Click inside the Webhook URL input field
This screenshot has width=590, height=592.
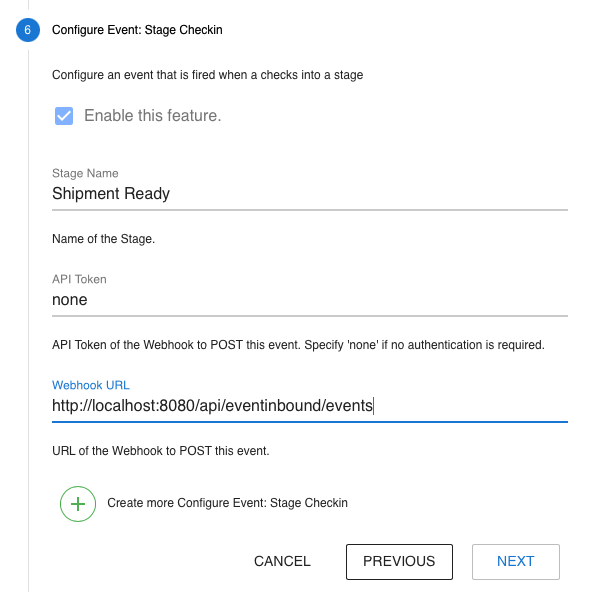click(x=310, y=406)
